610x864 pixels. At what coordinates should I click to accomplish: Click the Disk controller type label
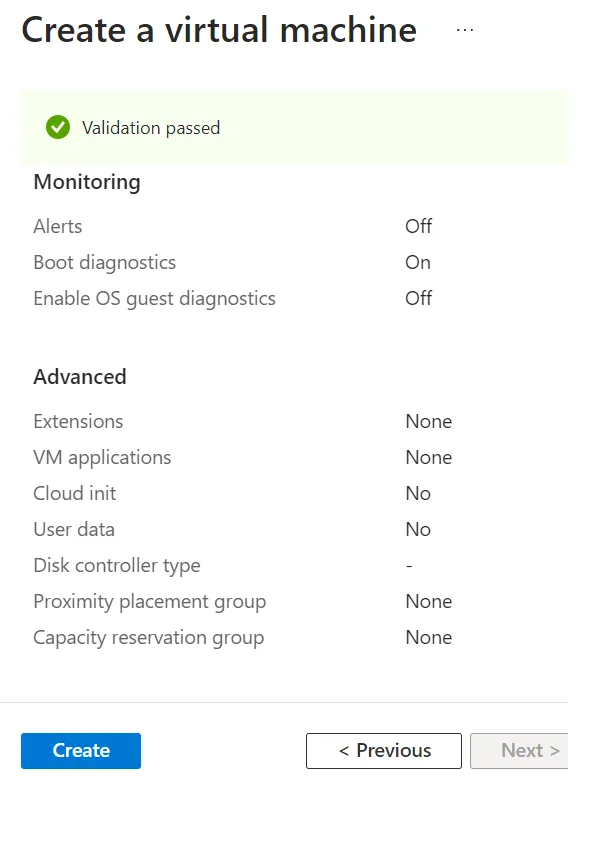pos(117,566)
